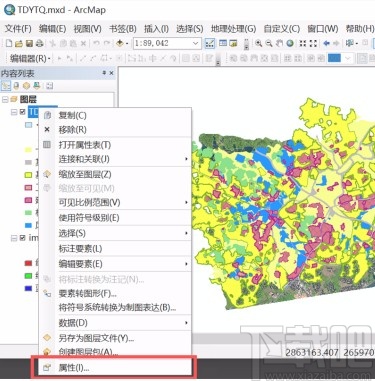
Task: Select the Zoom In tool
Action: pyautogui.click(x=258, y=43)
